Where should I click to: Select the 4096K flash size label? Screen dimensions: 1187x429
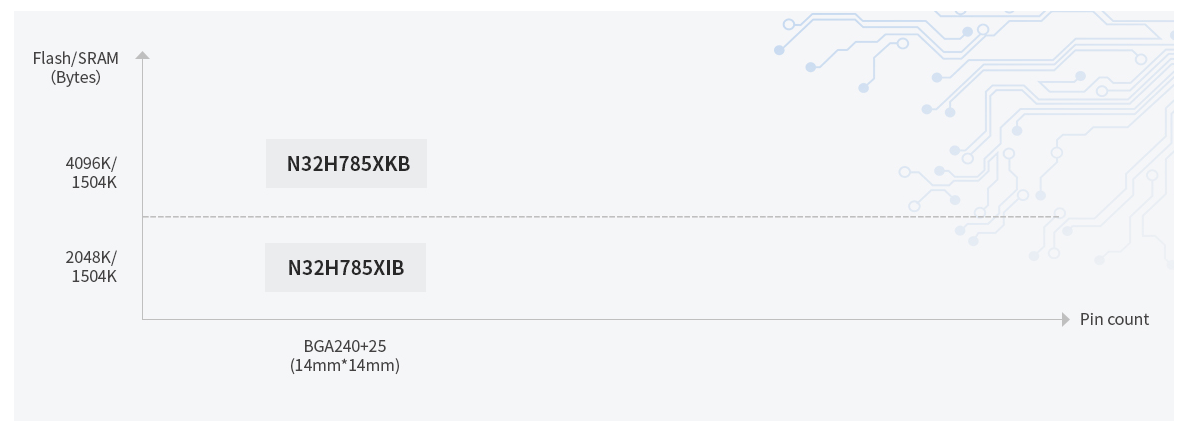91,163
